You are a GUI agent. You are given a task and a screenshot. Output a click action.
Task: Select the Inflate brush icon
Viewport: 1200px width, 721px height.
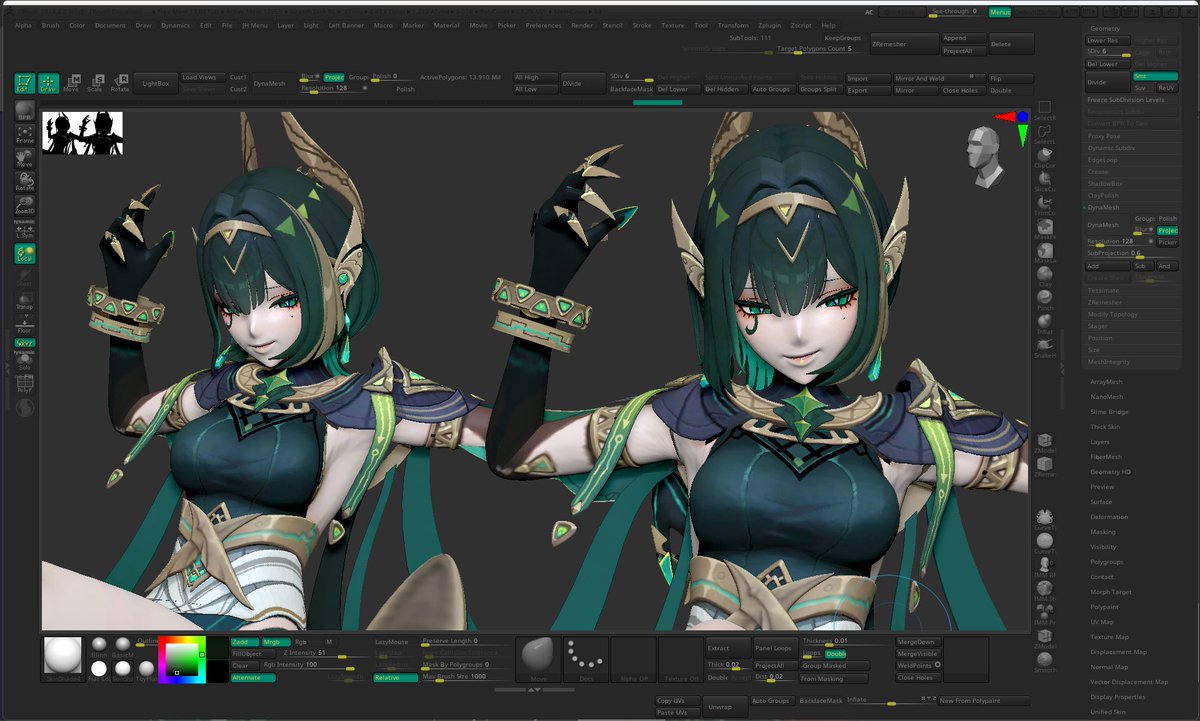(1044, 323)
